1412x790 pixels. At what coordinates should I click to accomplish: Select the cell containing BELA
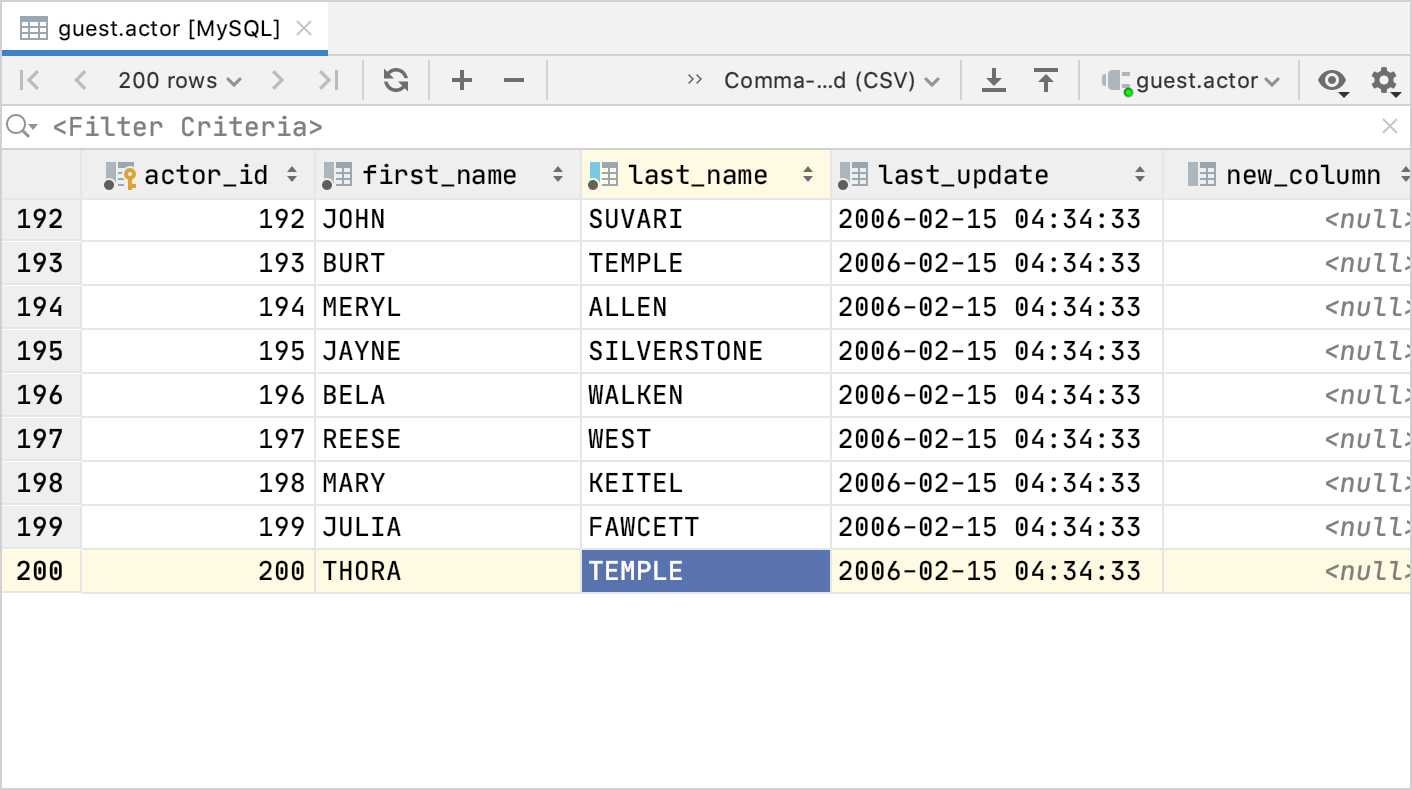click(x=448, y=395)
